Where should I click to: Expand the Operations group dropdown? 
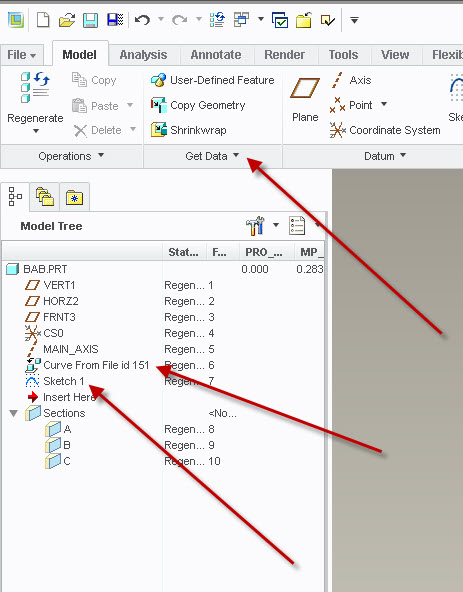[x=101, y=155]
